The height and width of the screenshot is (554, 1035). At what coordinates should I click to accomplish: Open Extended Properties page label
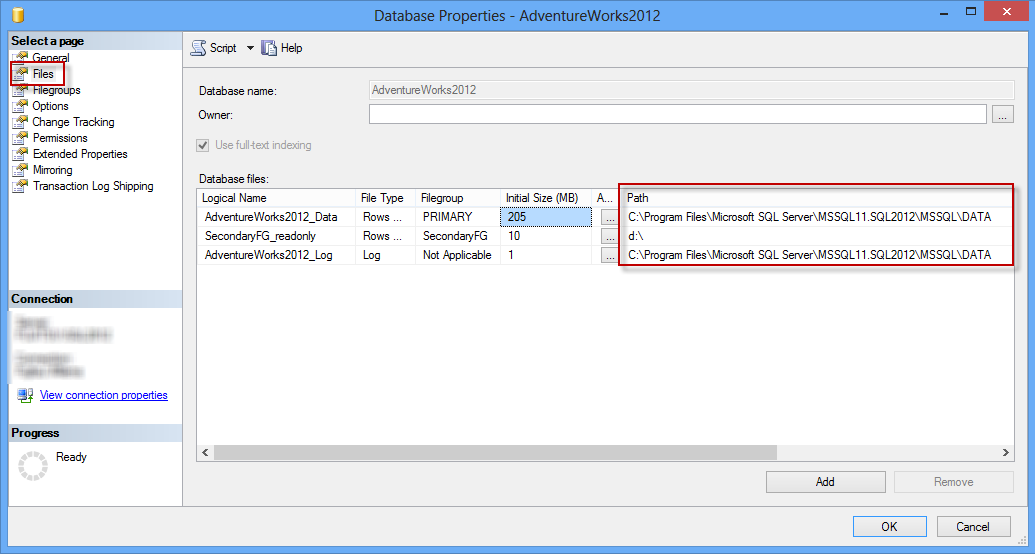pos(80,154)
